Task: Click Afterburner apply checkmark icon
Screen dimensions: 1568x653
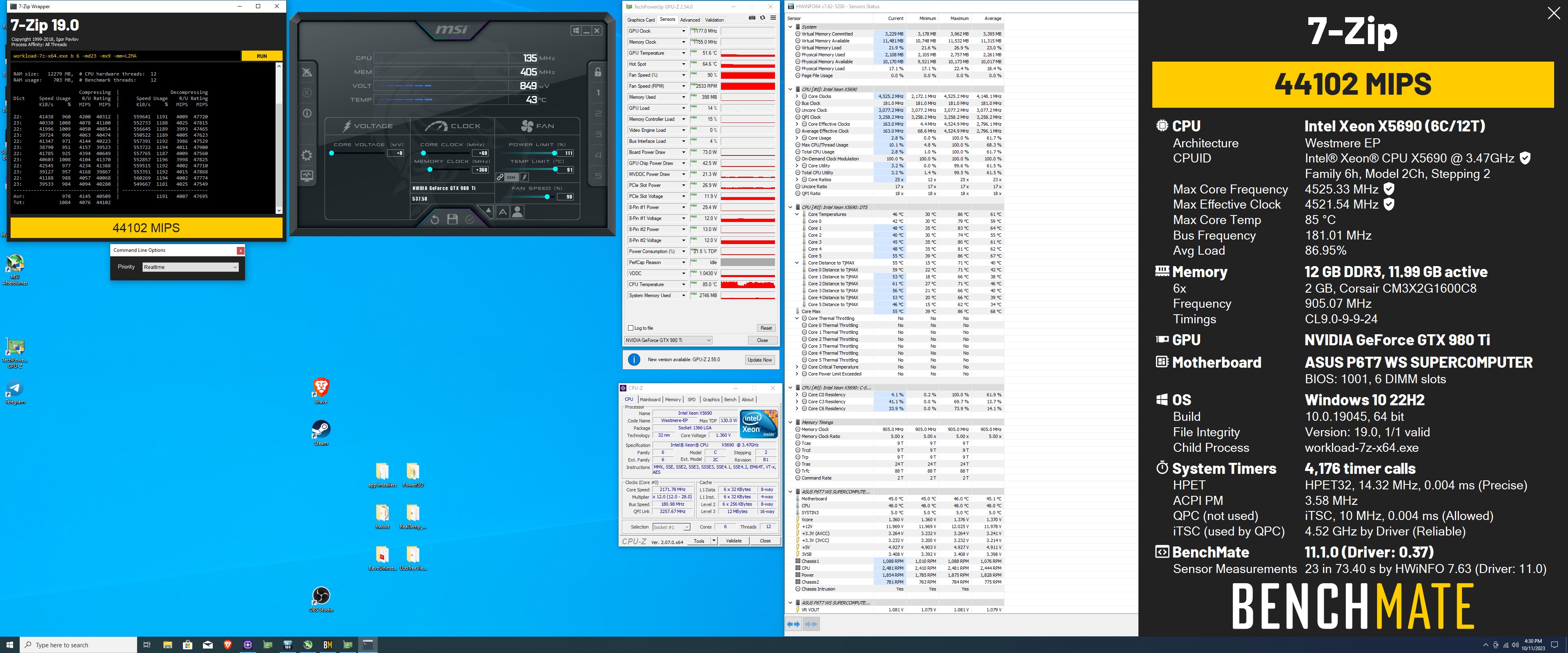Action: pos(469,220)
